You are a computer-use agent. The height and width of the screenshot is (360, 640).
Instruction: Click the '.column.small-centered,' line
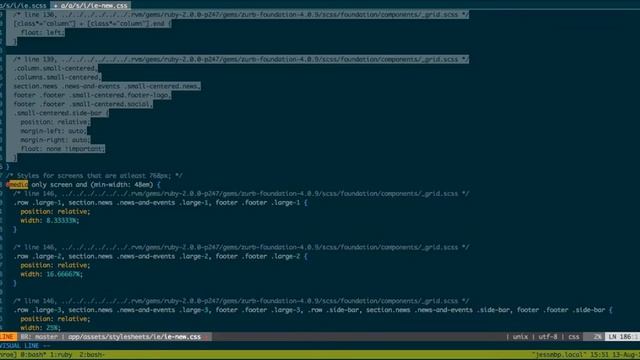(56, 69)
